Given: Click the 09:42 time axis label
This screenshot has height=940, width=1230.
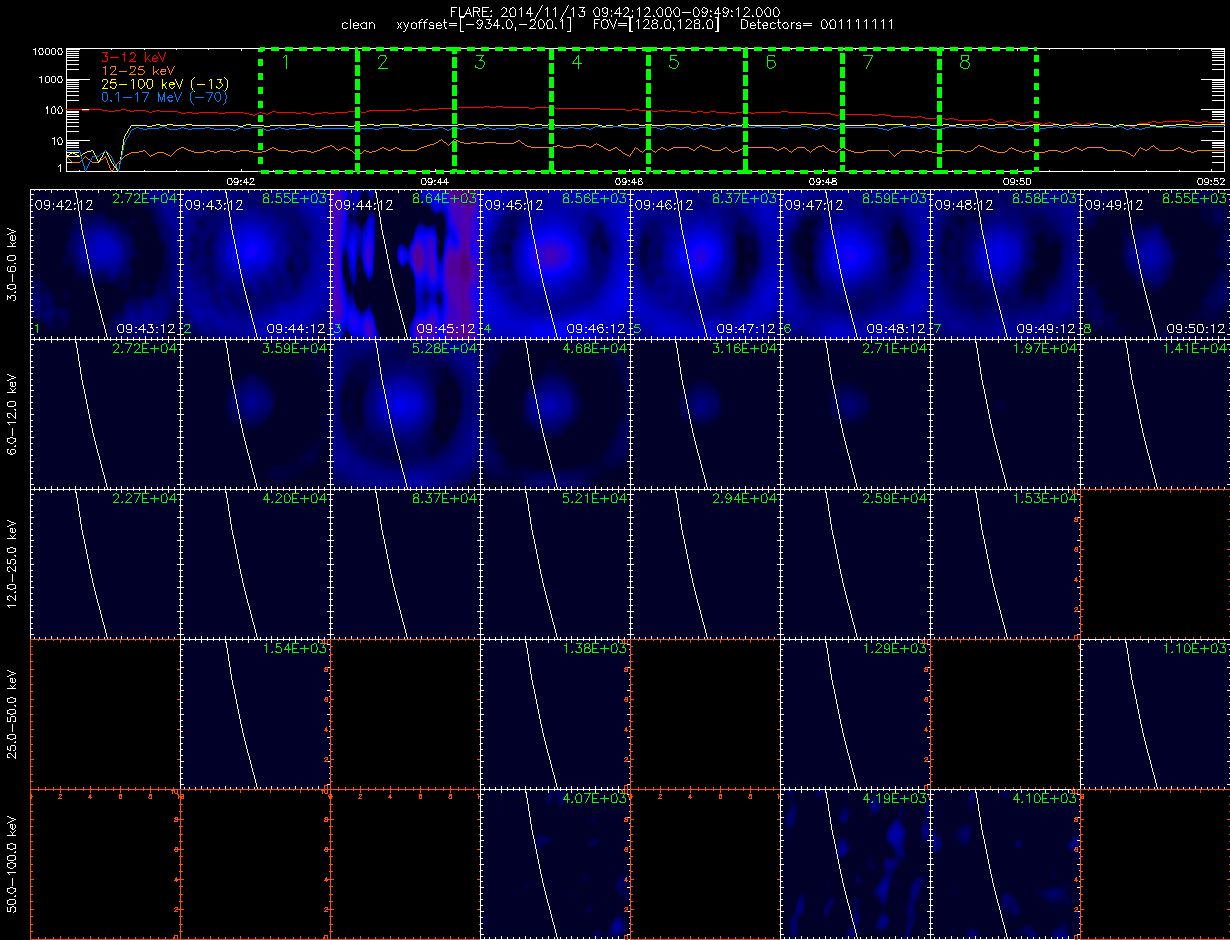Looking at the screenshot, I should pyautogui.click(x=241, y=181).
